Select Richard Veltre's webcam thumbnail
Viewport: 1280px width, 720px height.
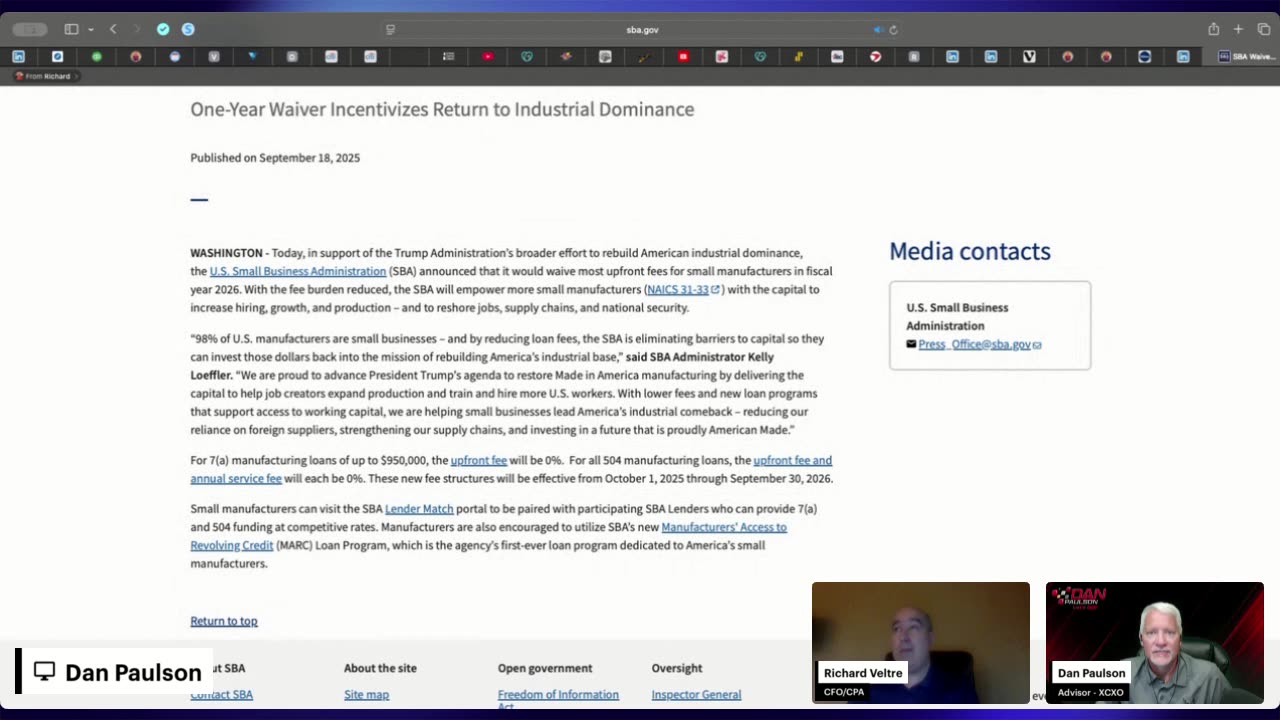point(921,643)
